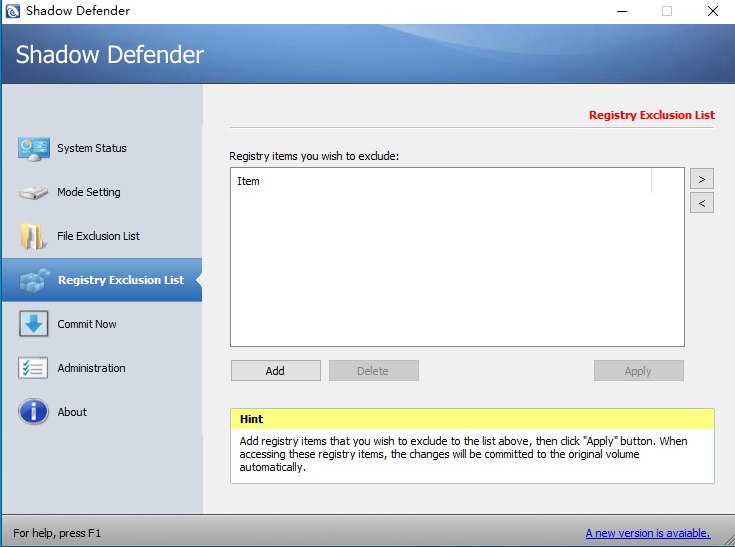This screenshot has width=735, height=547.
Task: Open the new version available link
Action: point(648,533)
